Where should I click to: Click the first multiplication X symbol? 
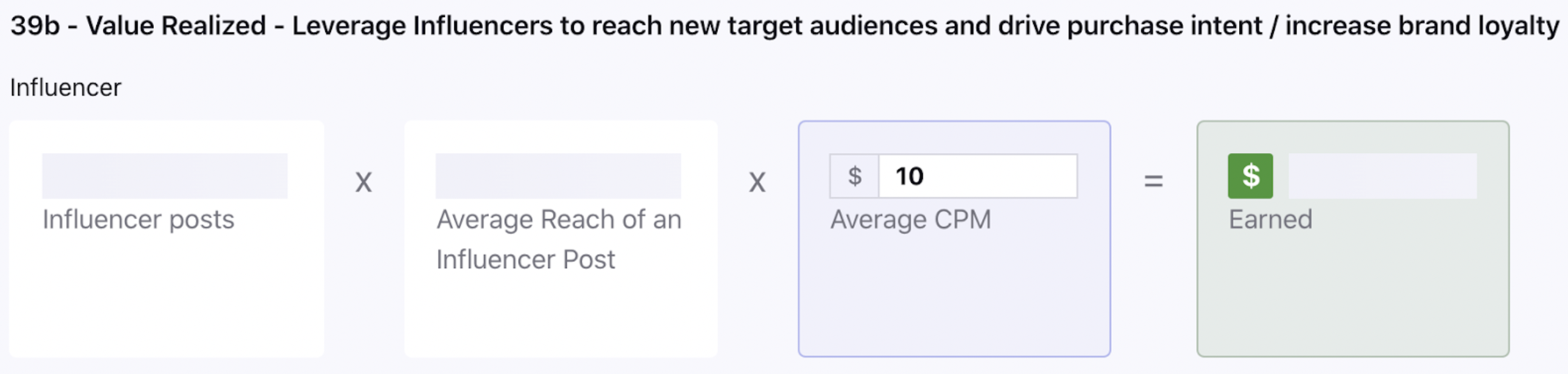click(364, 182)
